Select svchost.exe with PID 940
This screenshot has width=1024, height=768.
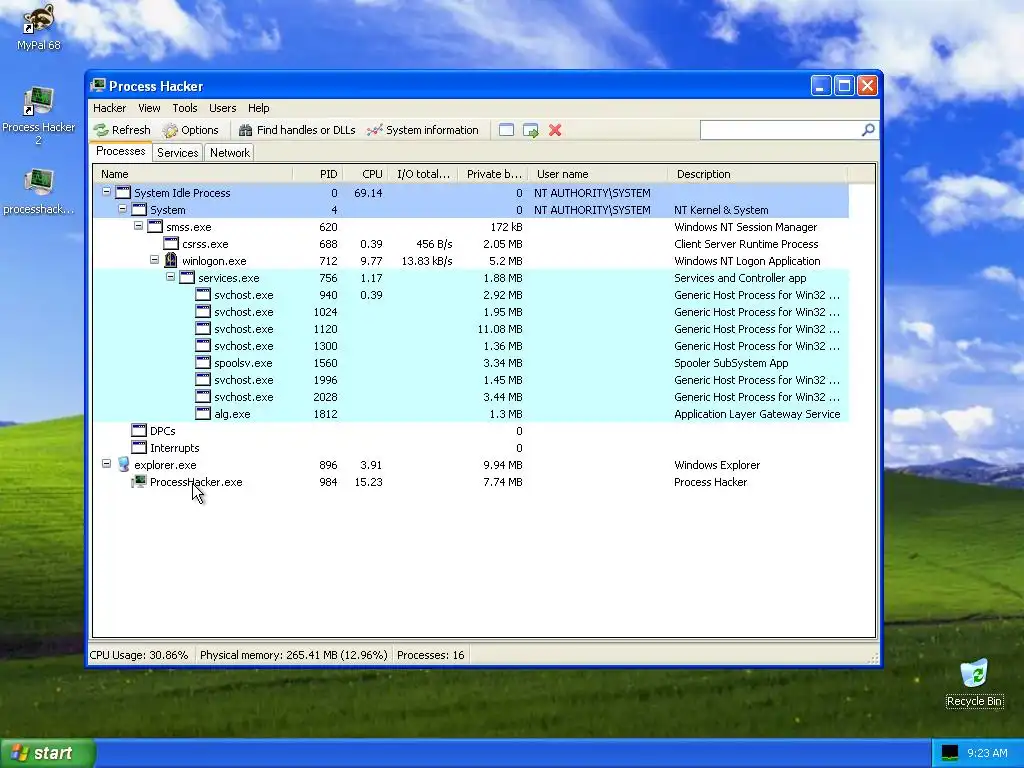[470, 295]
